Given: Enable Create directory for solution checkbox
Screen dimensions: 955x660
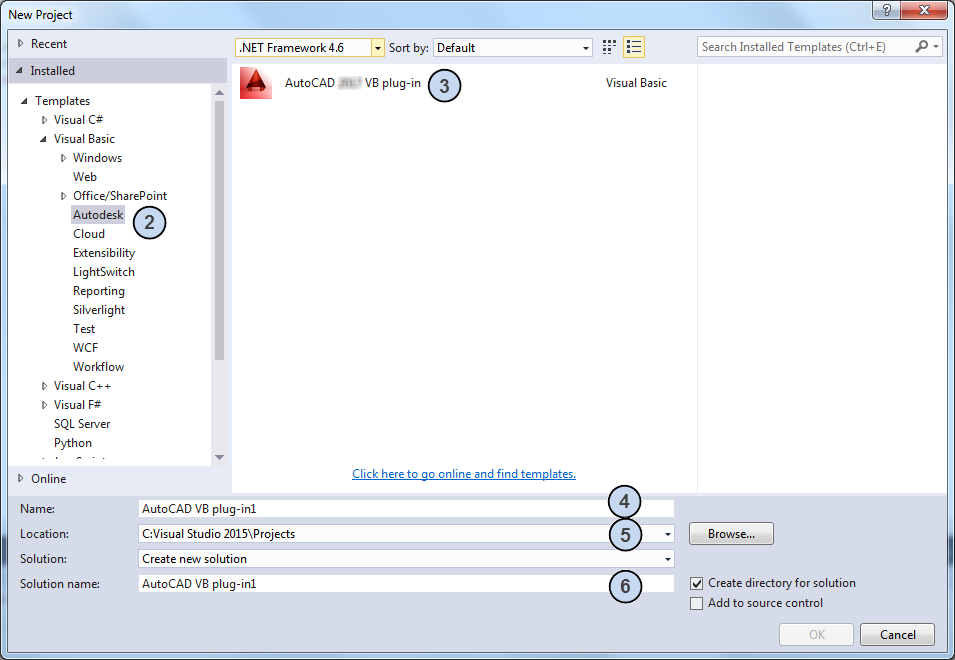Looking at the screenshot, I should pyautogui.click(x=697, y=583).
